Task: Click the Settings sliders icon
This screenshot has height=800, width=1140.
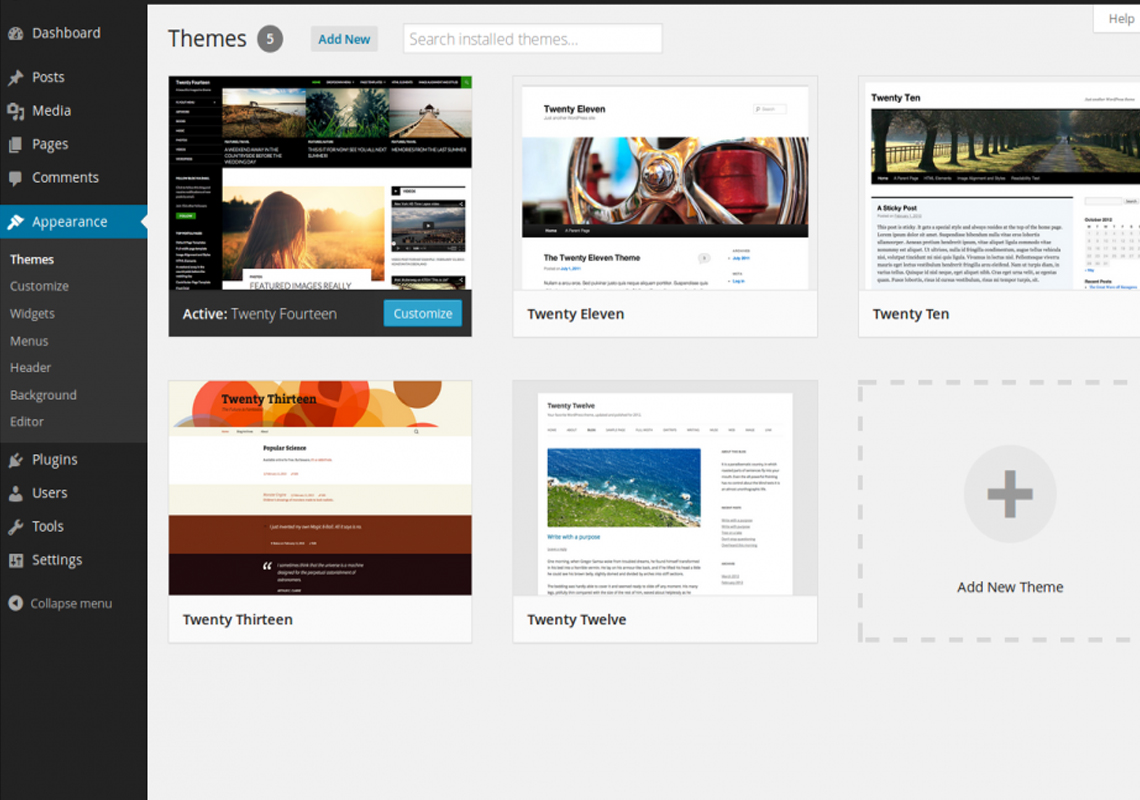Action: click(x=15, y=560)
